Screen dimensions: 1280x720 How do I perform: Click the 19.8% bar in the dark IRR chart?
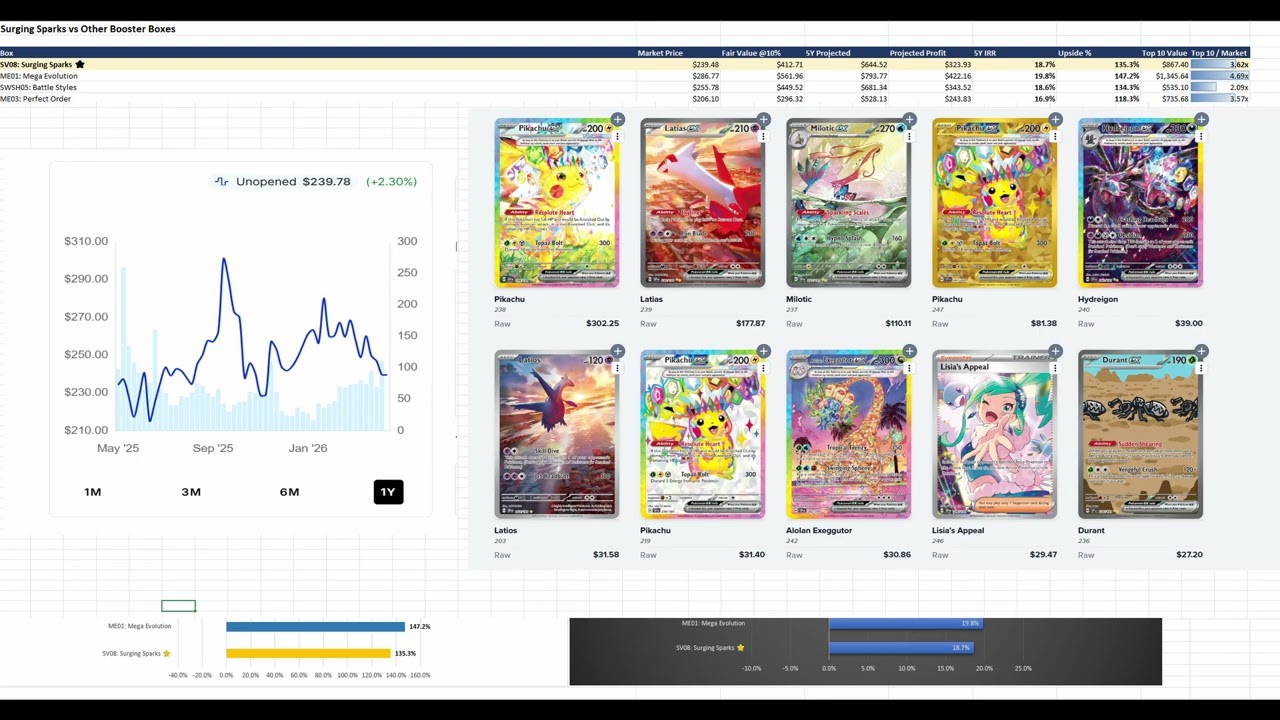click(x=906, y=623)
